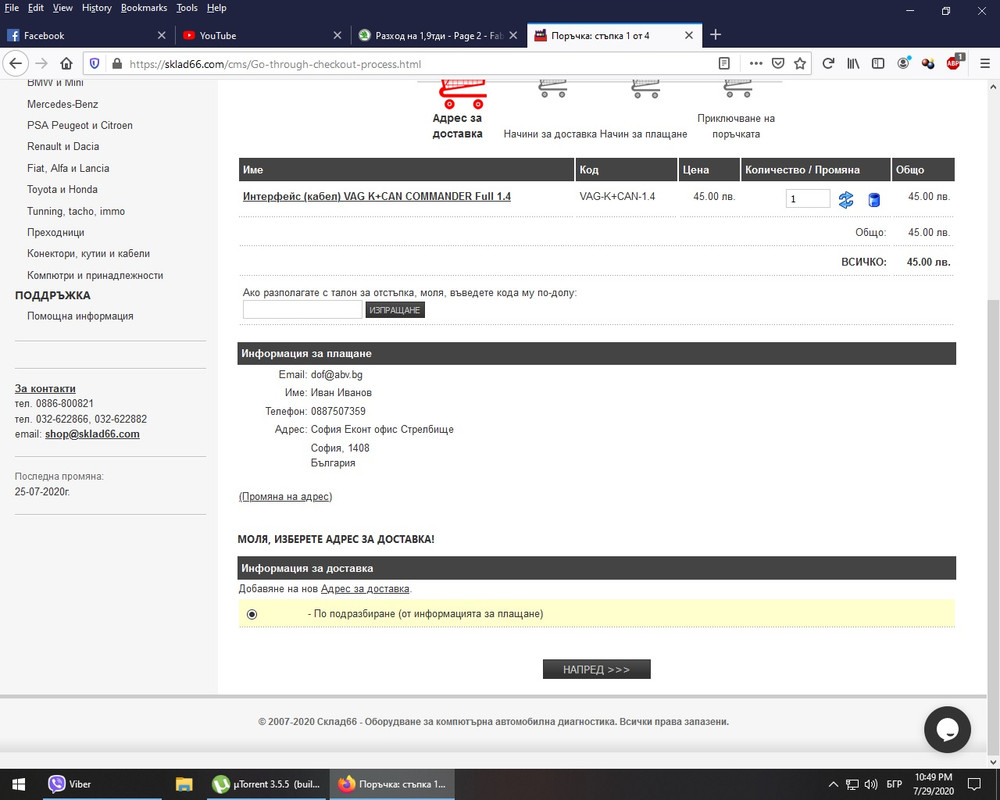Open the Edit menu

(36, 8)
